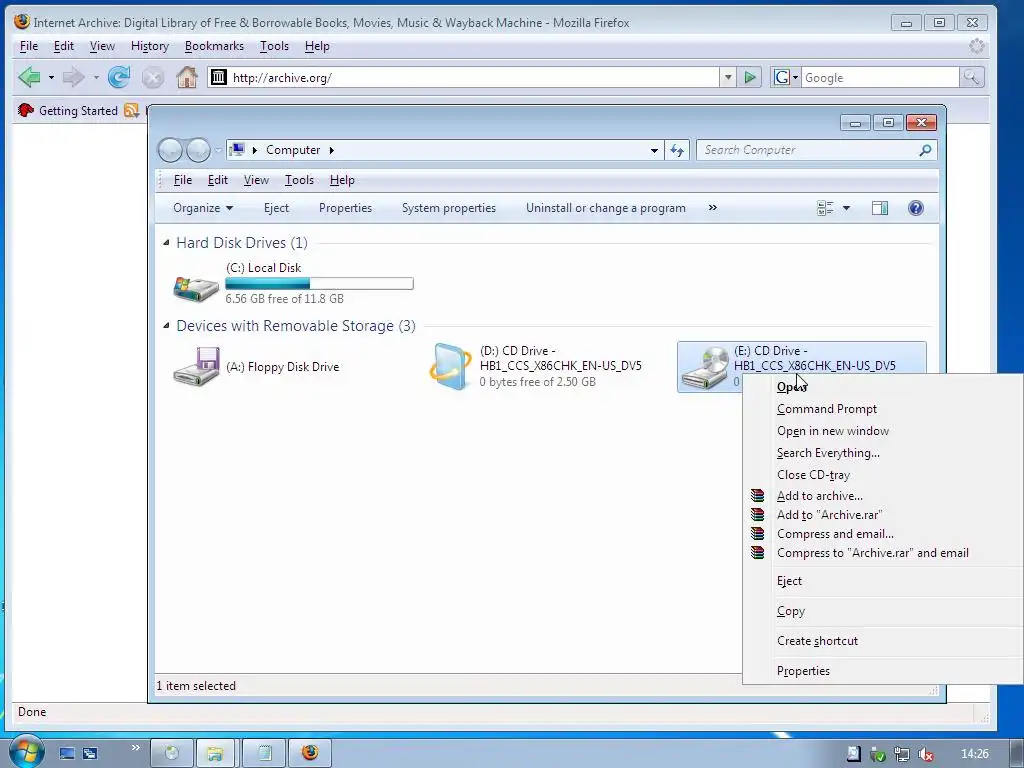This screenshot has height=768, width=1024.
Task: Choose Add to archive in context menu
Action: click(x=882, y=496)
